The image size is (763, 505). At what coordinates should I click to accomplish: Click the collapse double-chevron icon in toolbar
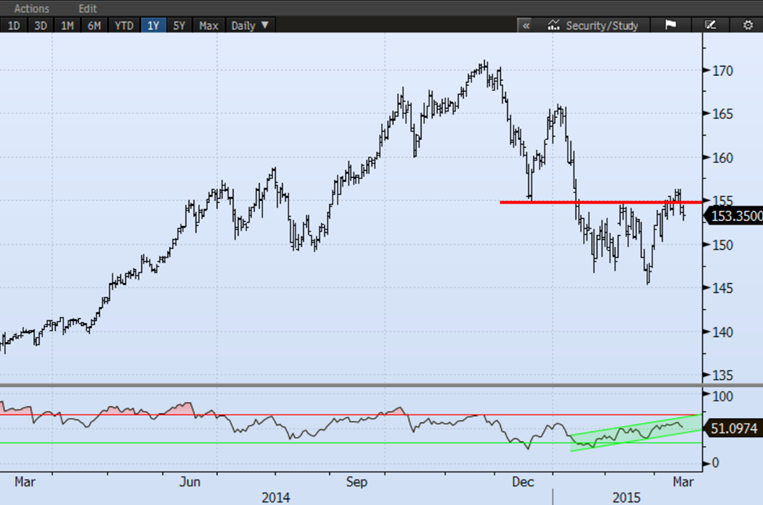click(x=526, y=25)
